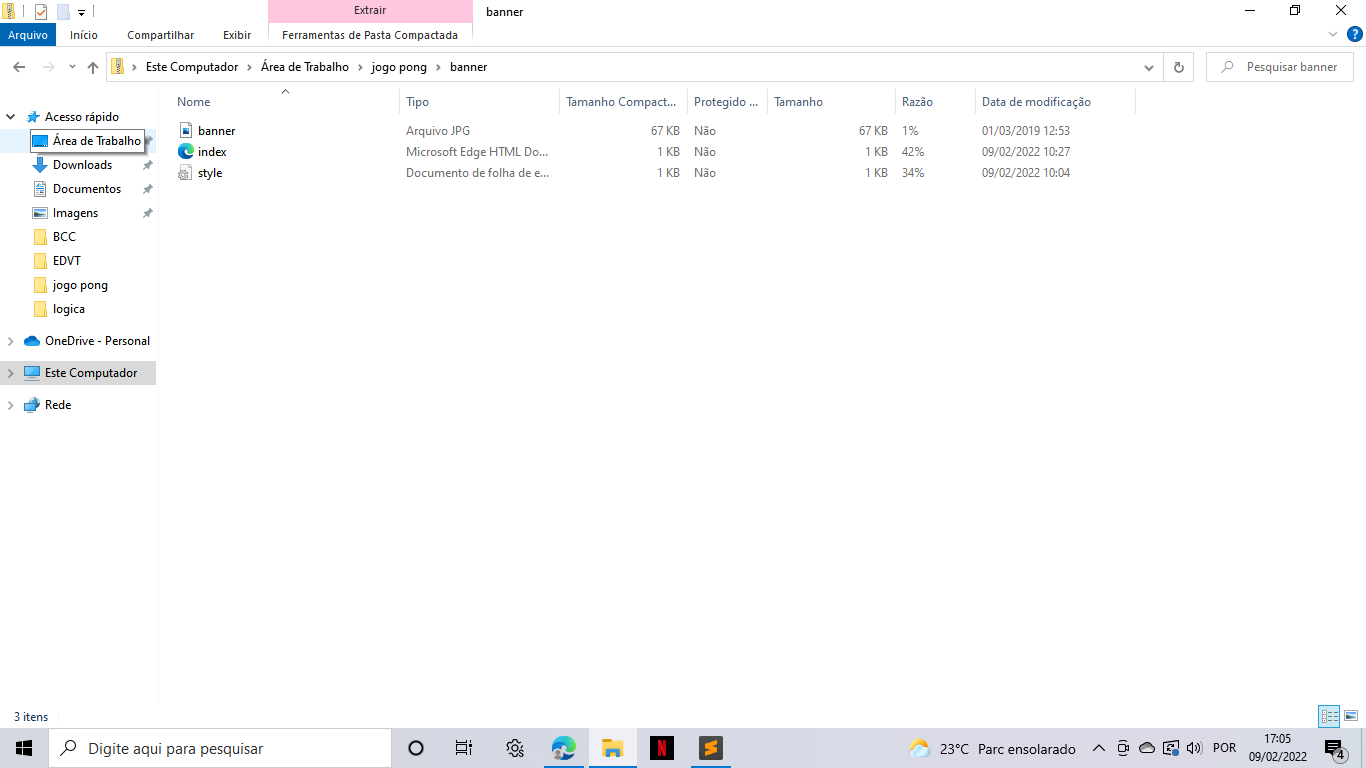1366x768 pixels.
Task: Click jogo pong in address breadcrumb
Action: click(x=399, y=67)
